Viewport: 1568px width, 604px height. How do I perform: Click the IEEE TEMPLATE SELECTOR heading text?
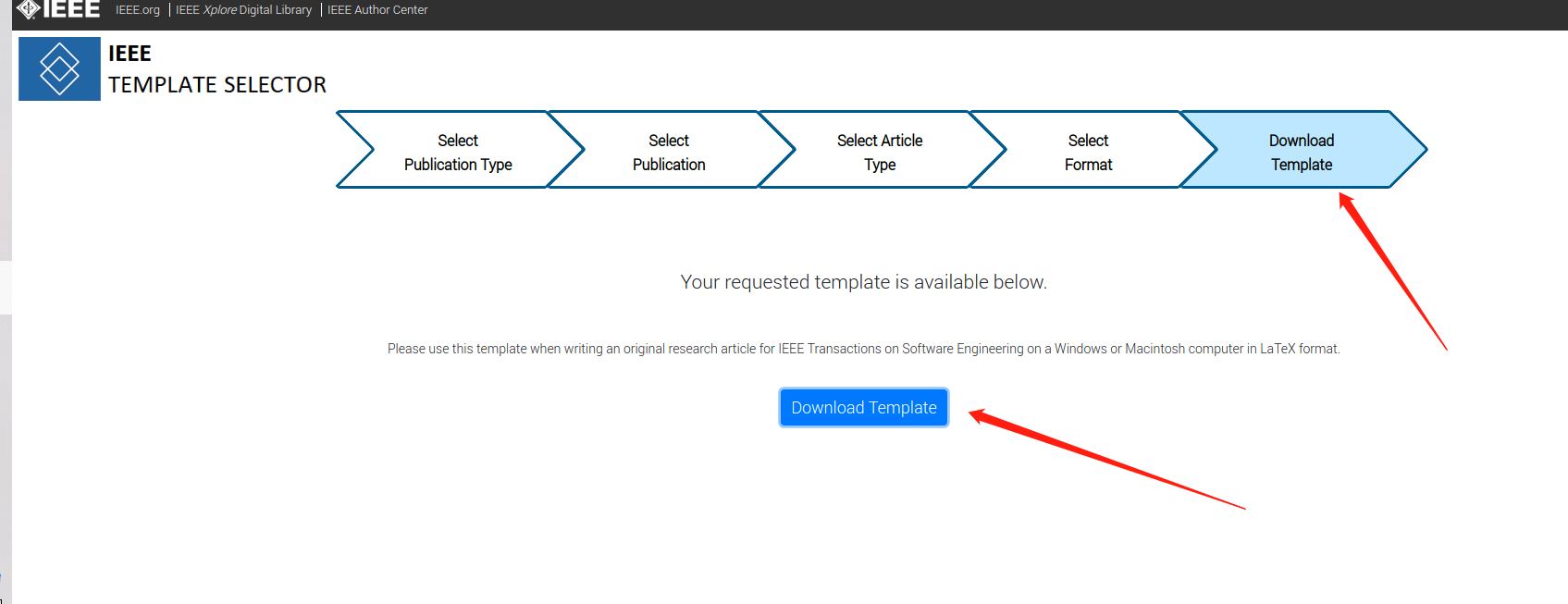[217, 69]
